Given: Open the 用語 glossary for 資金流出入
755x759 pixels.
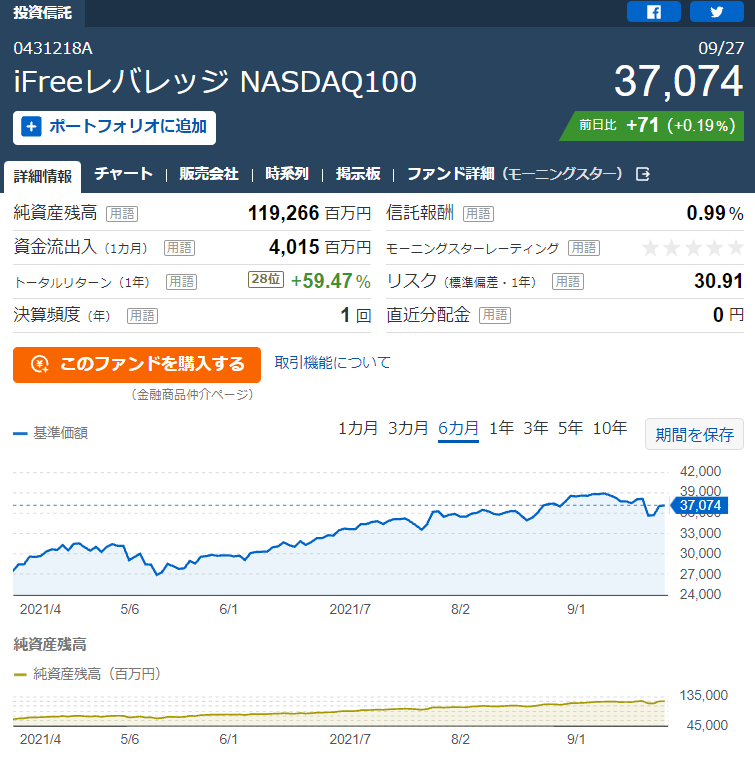Looking at the screenshot, I should click(x=179, y=248).
